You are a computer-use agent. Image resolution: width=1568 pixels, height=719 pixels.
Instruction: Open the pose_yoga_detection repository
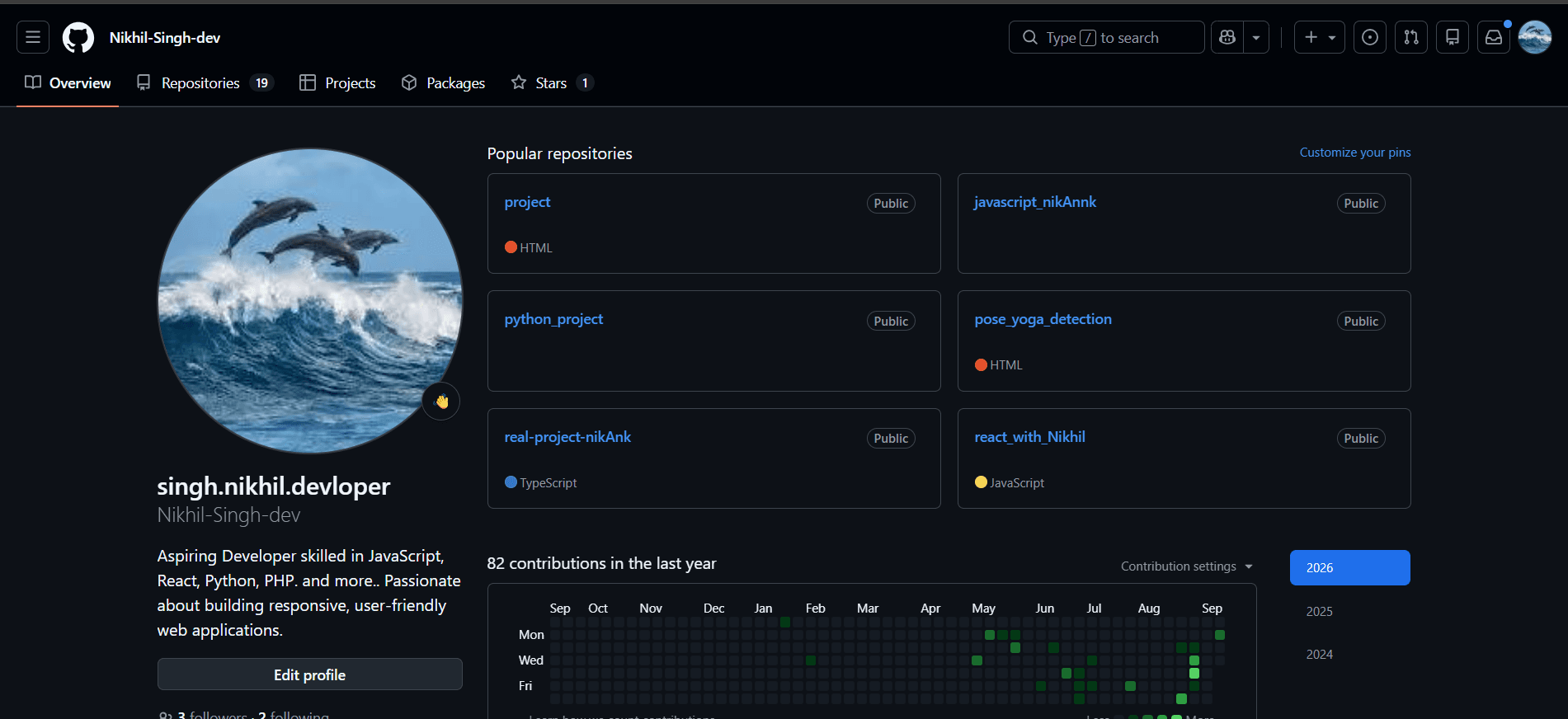pyautogui.click(x=1043, y=319)
